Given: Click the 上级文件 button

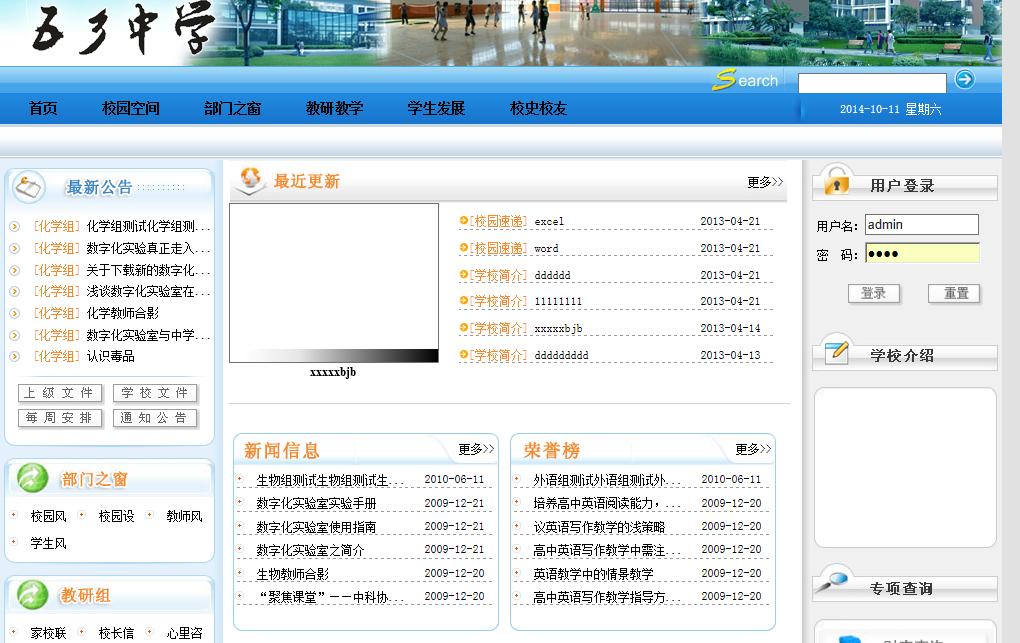Looking at the screenshot, I should tap(59, 393).
